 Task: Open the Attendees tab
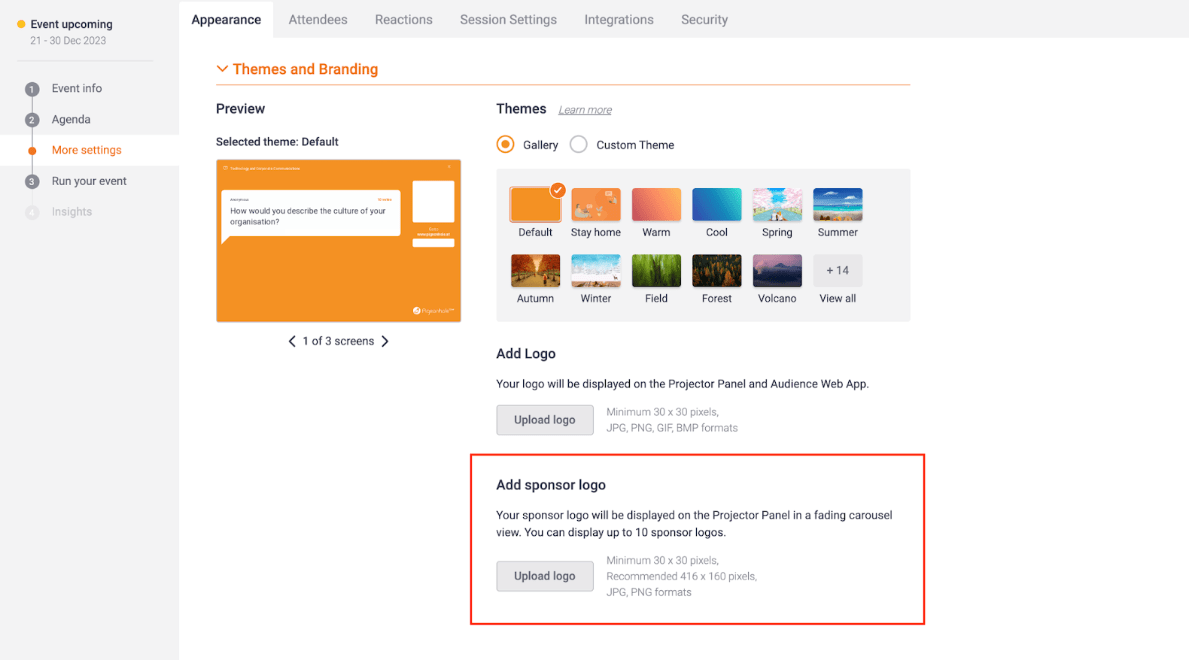[317, 19]
